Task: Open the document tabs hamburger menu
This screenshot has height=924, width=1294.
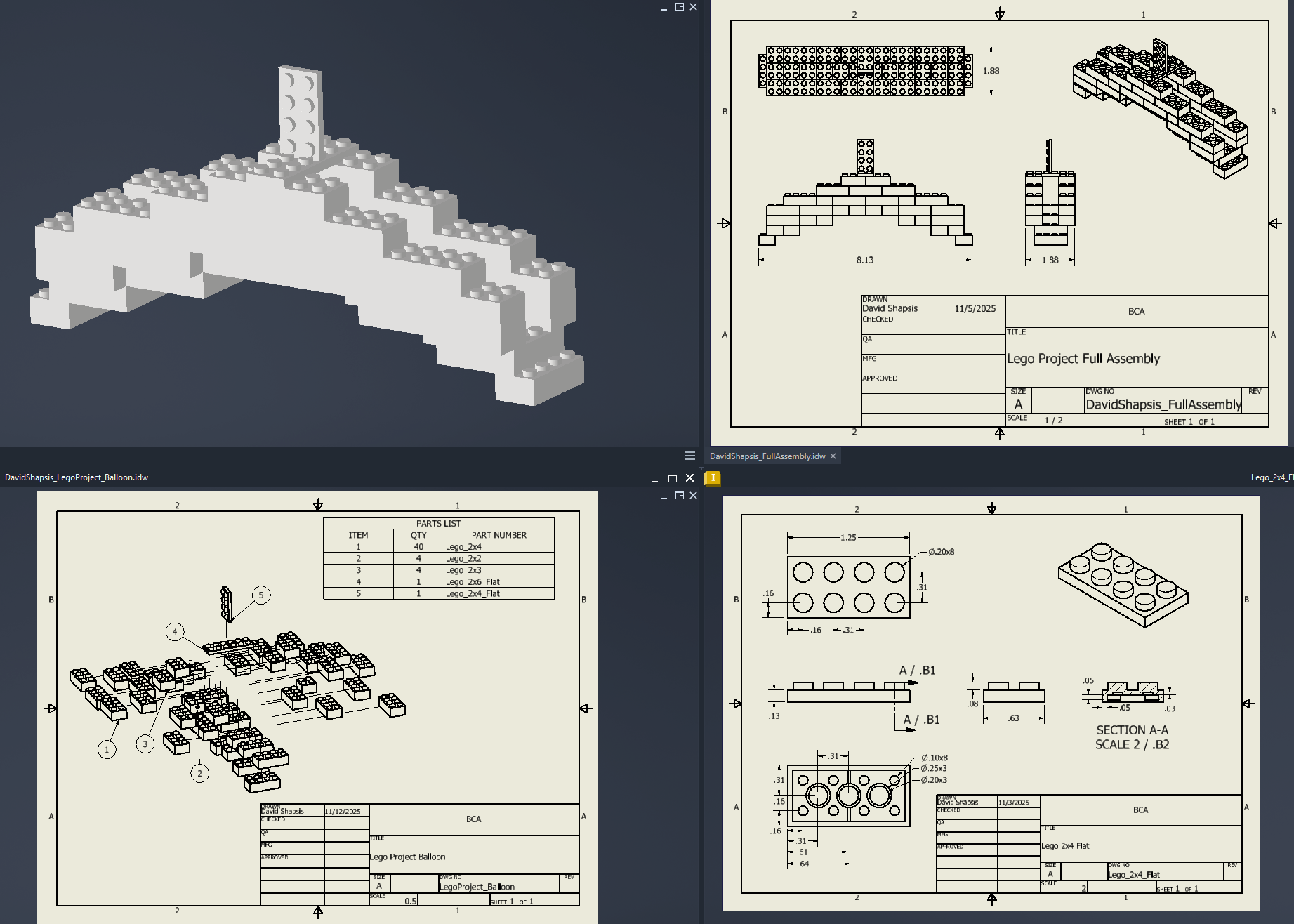Action: tap(690, 456)
